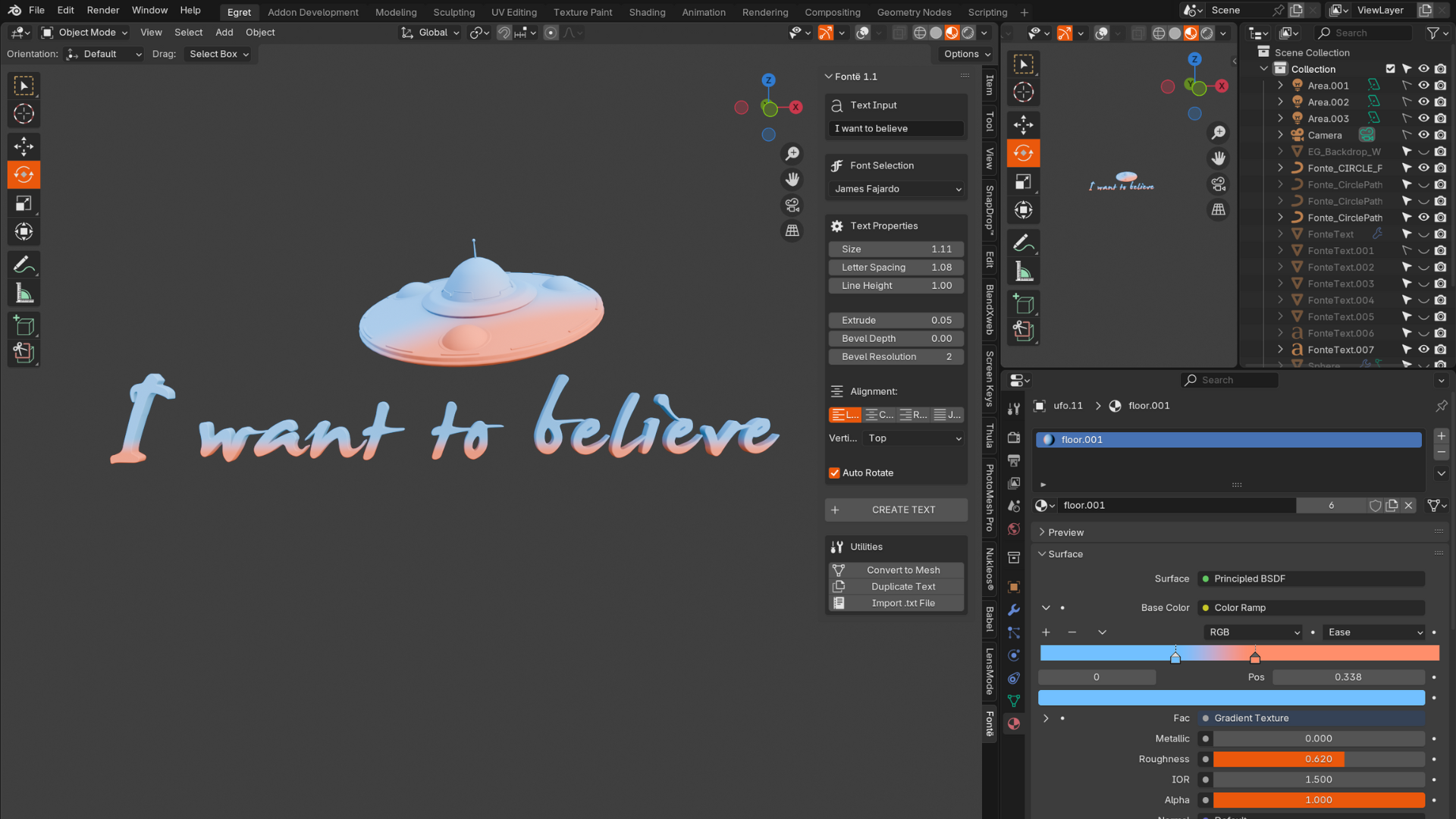Select the Measure tool in left toolbar

(x=24, y=293)
